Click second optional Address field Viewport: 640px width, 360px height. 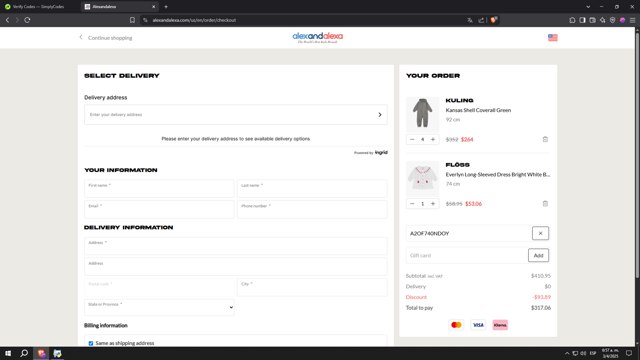tap(236, 266)
